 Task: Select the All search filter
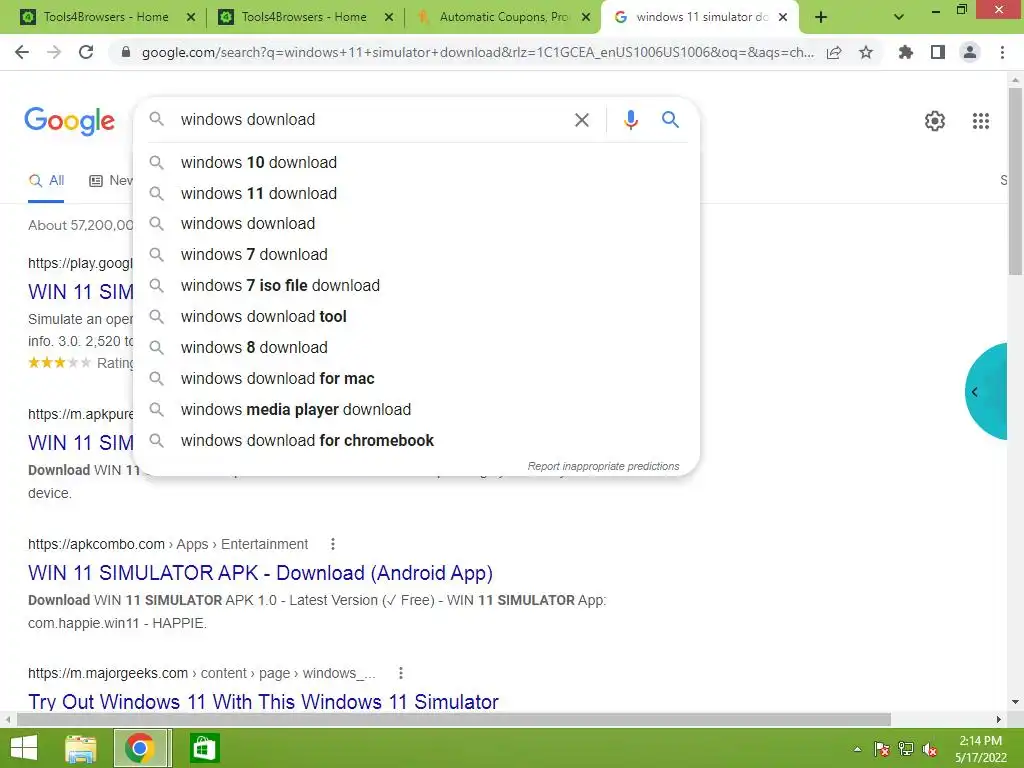(x=46, y=181)
